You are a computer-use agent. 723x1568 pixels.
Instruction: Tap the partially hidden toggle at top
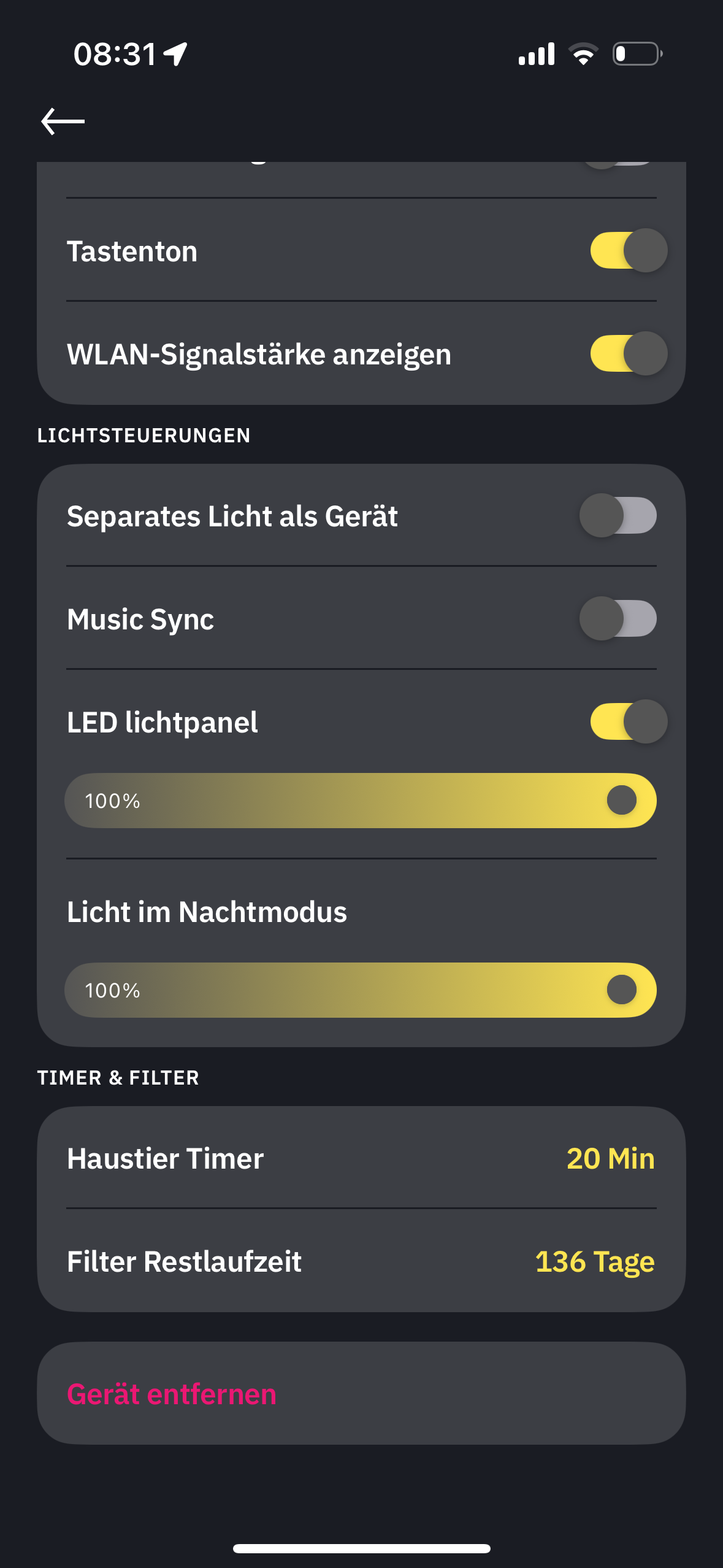tap(618, 164)
